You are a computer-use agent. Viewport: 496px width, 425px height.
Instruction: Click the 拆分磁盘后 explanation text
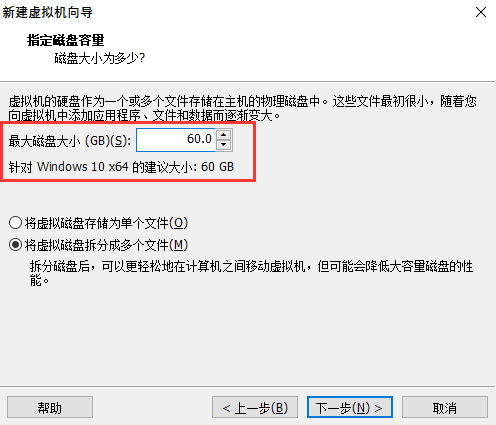(x=251, y=273)
